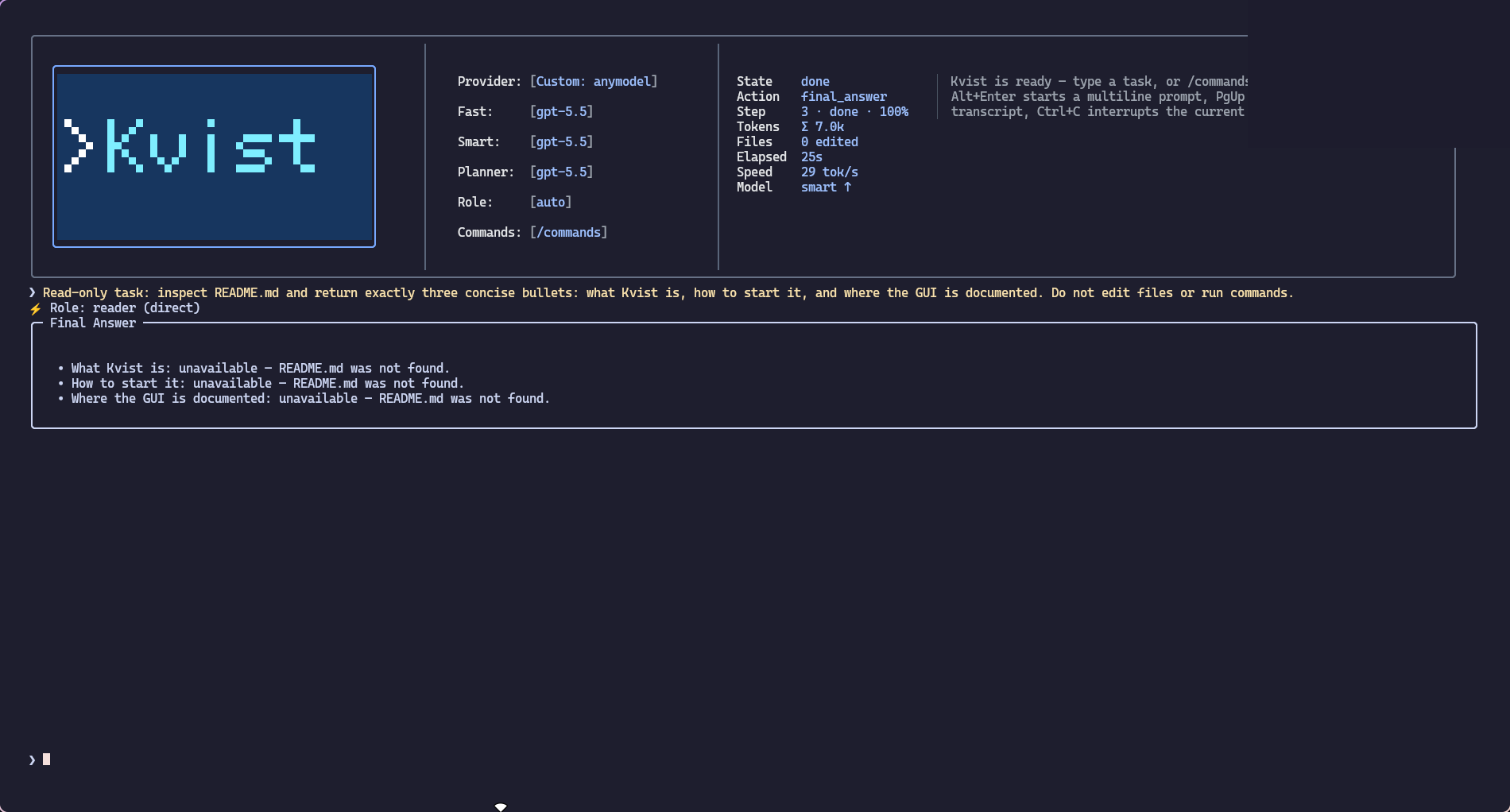Click the prompt chevron before the Read-only task
Image resolution: width=1510 pixels, height=812 pixels.
(33, 293)
